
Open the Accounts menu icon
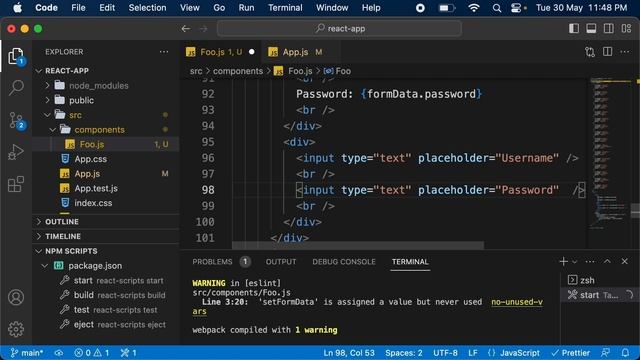point(16,297)
